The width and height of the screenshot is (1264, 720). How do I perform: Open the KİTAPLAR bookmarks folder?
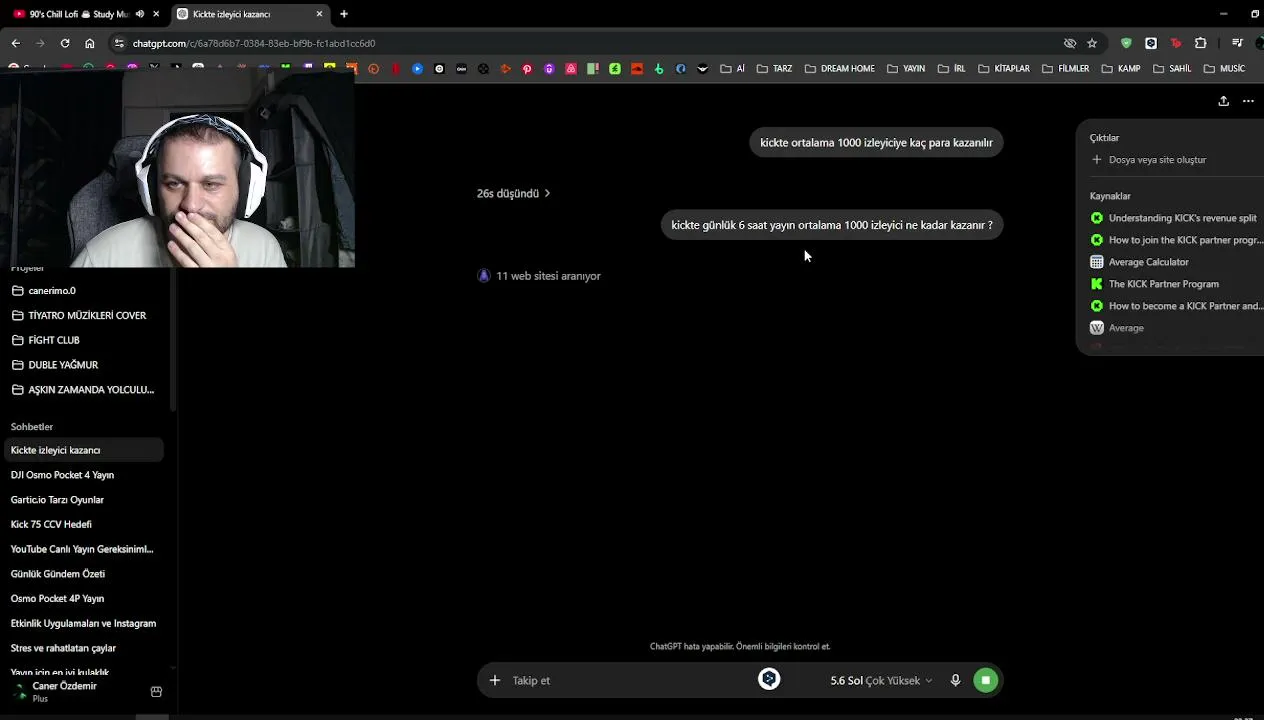click(1004, 69)
